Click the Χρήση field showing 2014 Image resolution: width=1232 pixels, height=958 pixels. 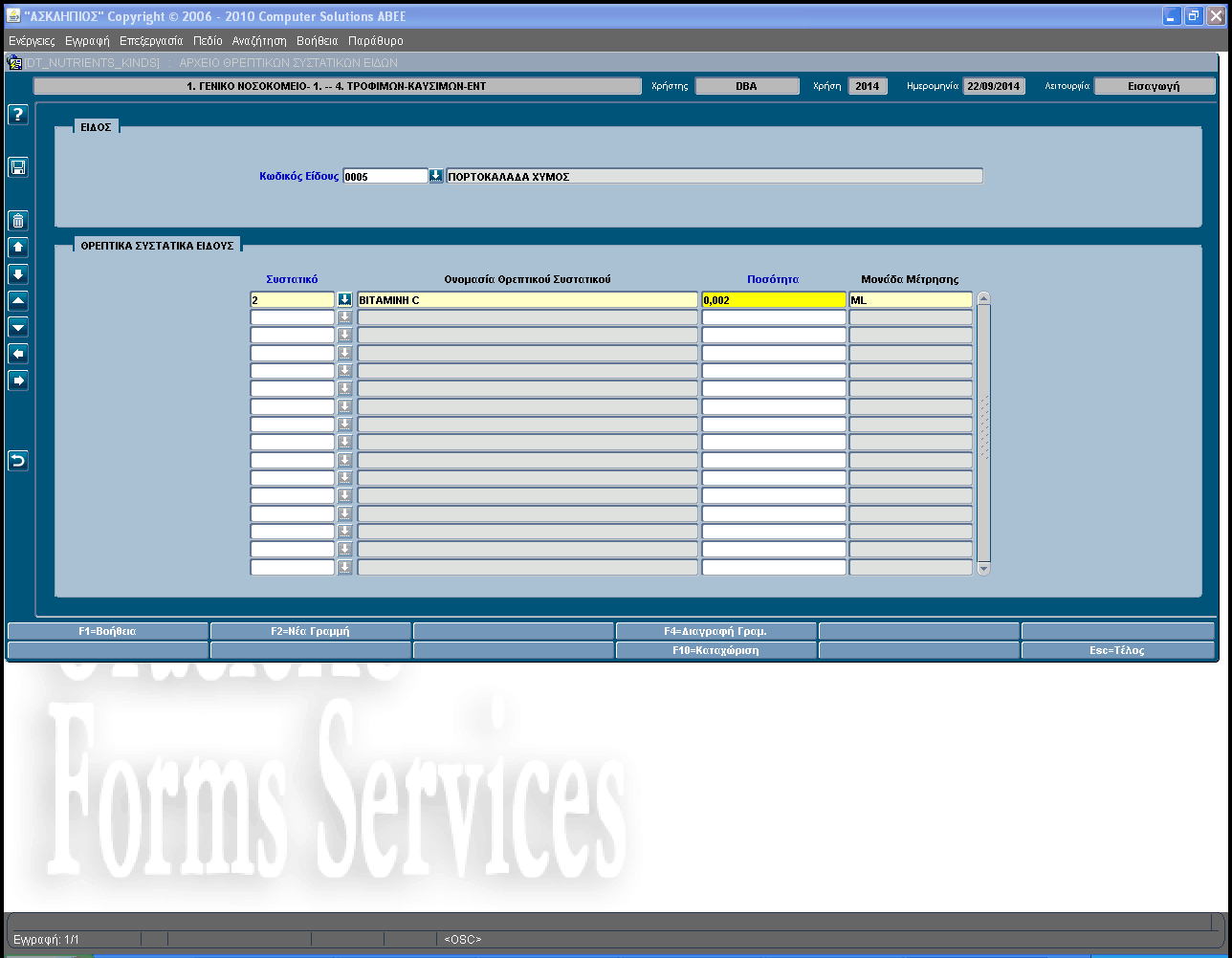(868, 86)
